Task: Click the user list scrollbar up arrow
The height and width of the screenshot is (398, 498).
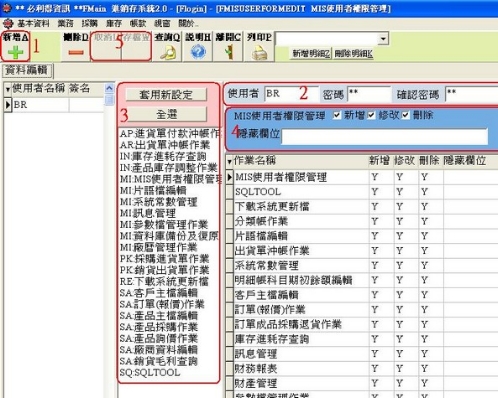Action: point(109,88)
